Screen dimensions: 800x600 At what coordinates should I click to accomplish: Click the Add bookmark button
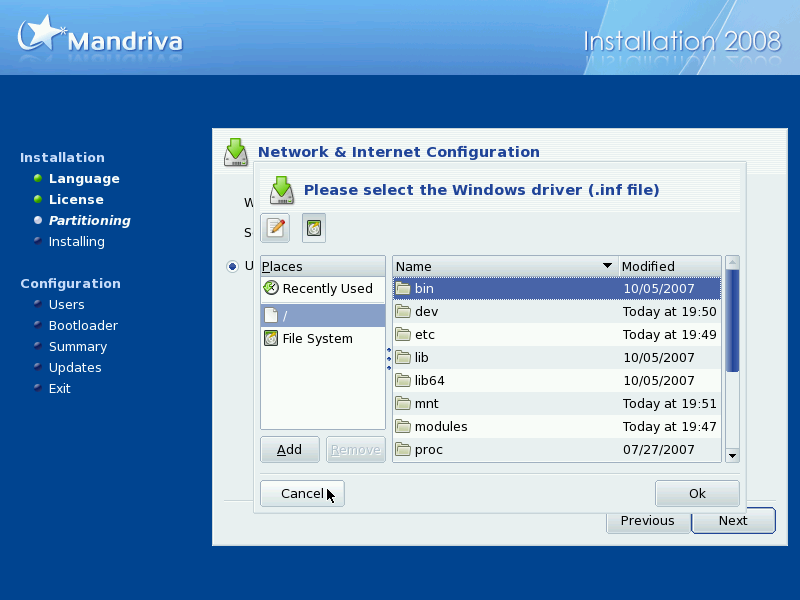click(290, 449)
